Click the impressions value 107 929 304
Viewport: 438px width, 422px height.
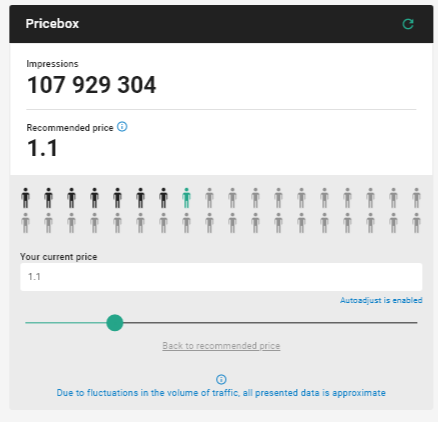point(91,85)
